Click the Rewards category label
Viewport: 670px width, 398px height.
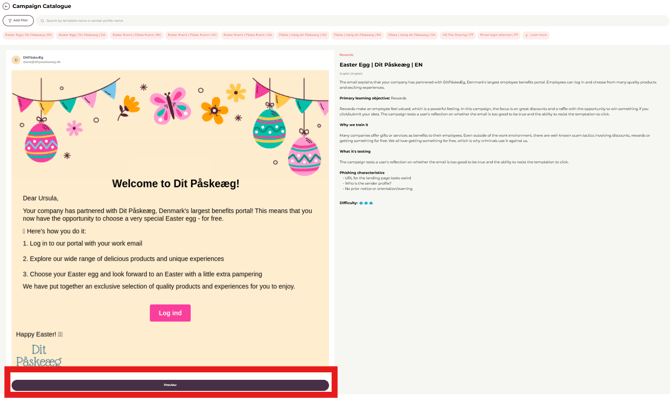click(347, 55)
